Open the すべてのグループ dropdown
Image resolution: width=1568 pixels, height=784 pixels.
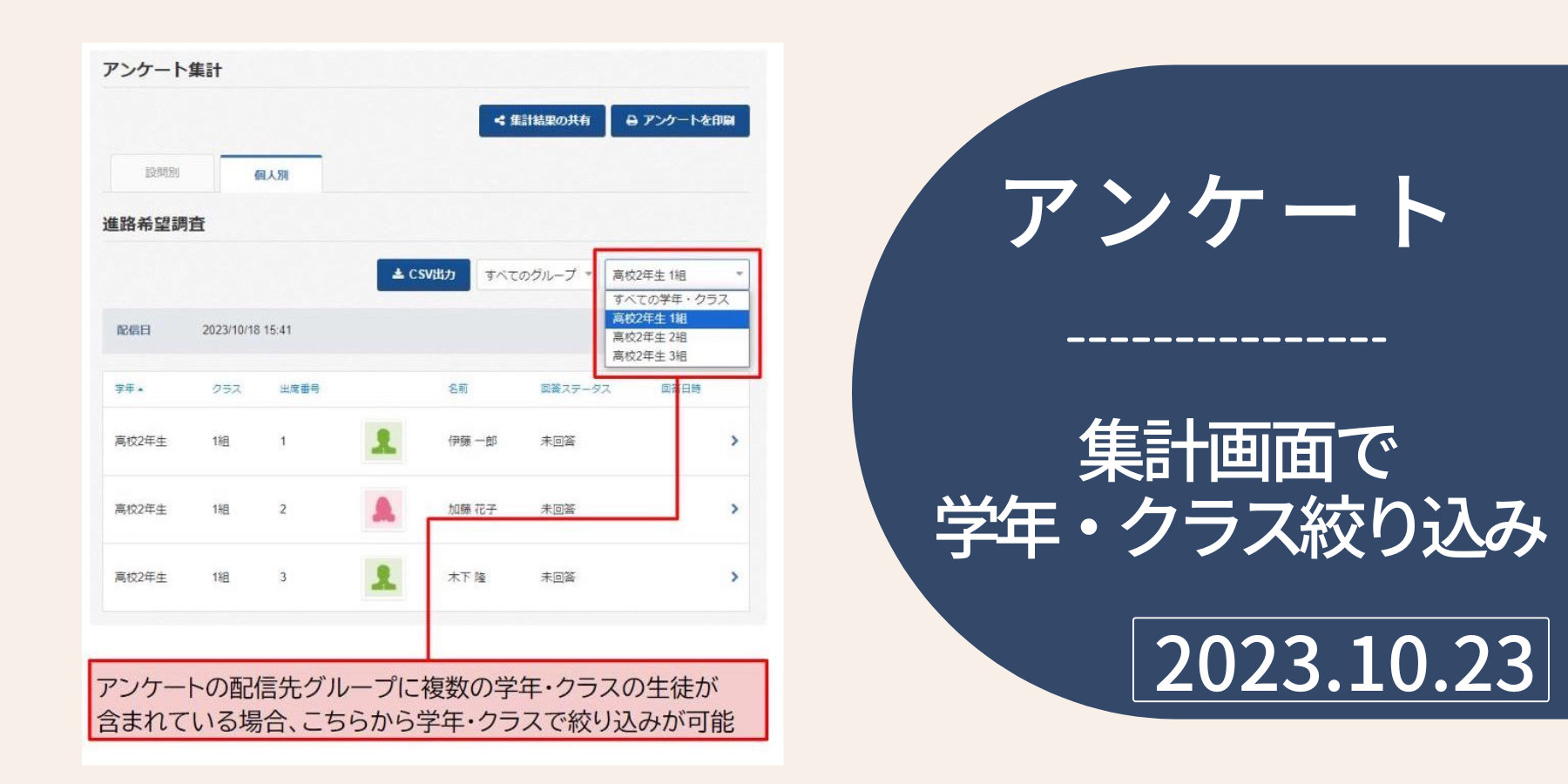tap(534, 274)
